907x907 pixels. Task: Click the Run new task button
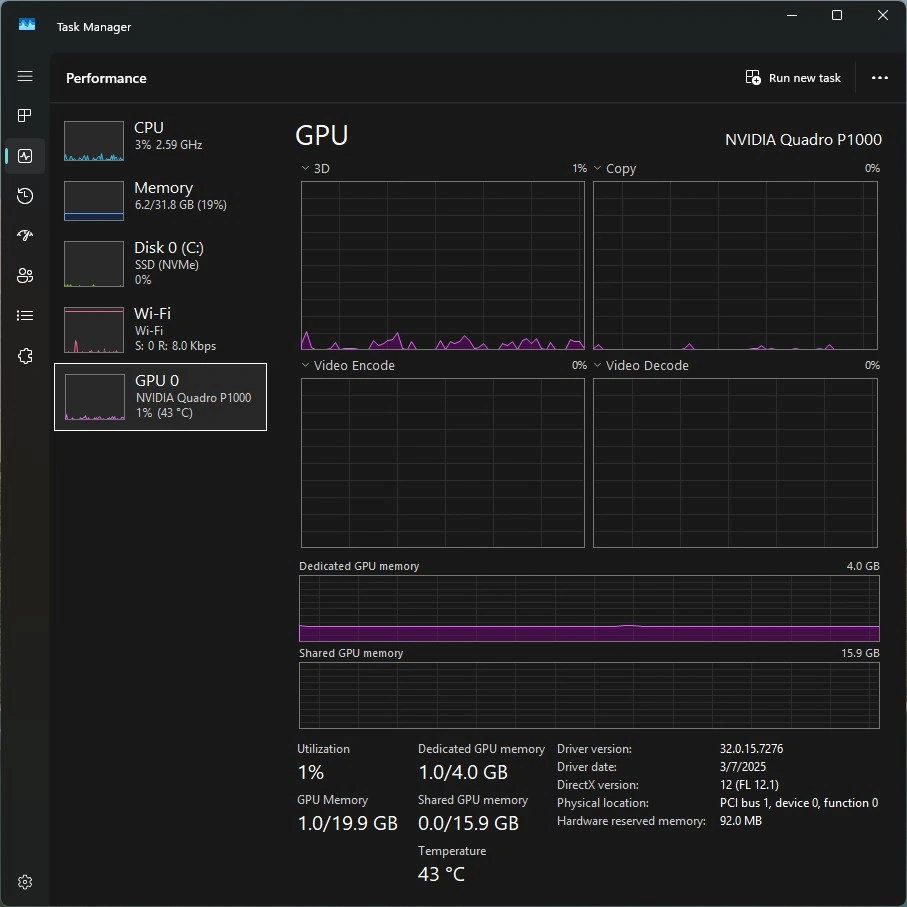point(793,78)
